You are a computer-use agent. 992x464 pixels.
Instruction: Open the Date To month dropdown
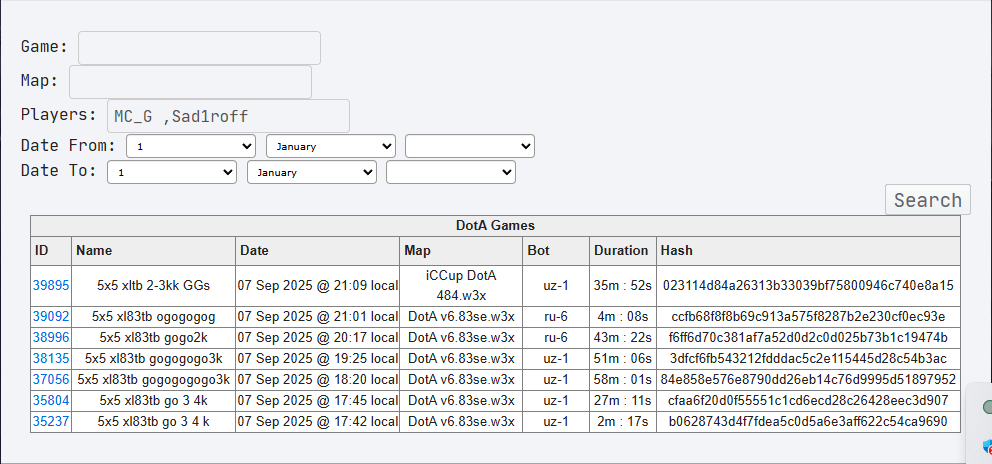pos(312,172)
